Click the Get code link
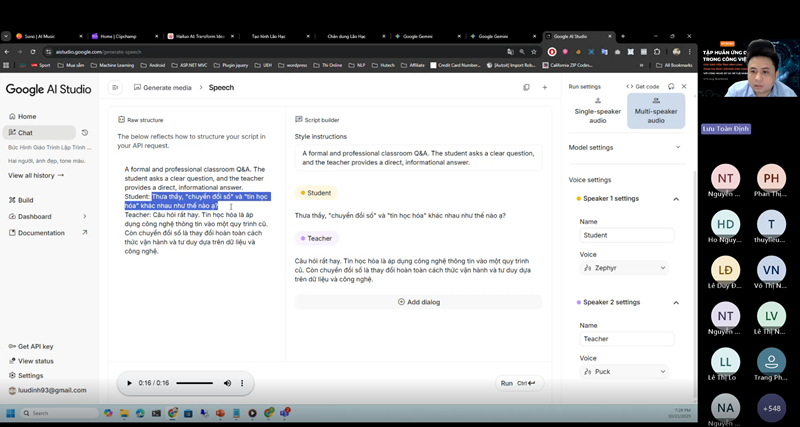This screenshot has height=427, width=800. pos(642,87)
